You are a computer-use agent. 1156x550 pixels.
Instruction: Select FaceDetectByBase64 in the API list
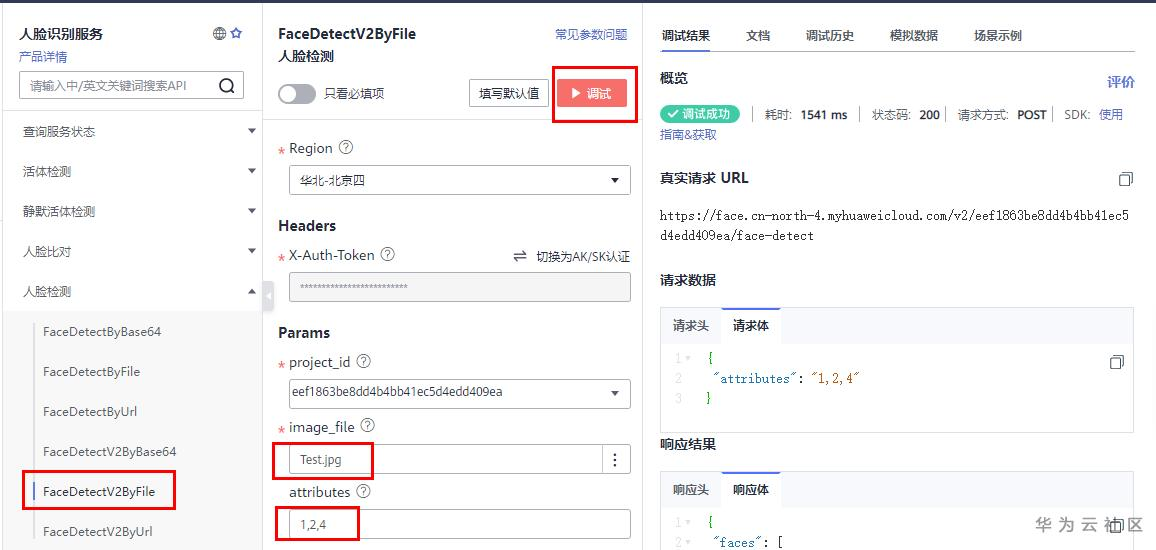tap(102, 332)
